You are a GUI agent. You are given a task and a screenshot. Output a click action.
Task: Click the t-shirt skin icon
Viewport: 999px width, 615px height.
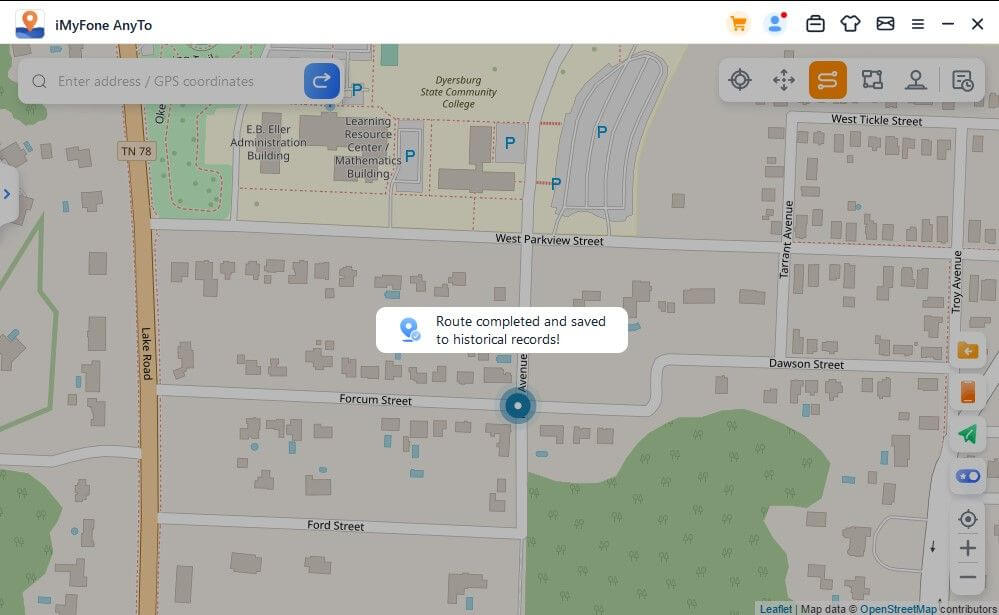coord(850,24)
